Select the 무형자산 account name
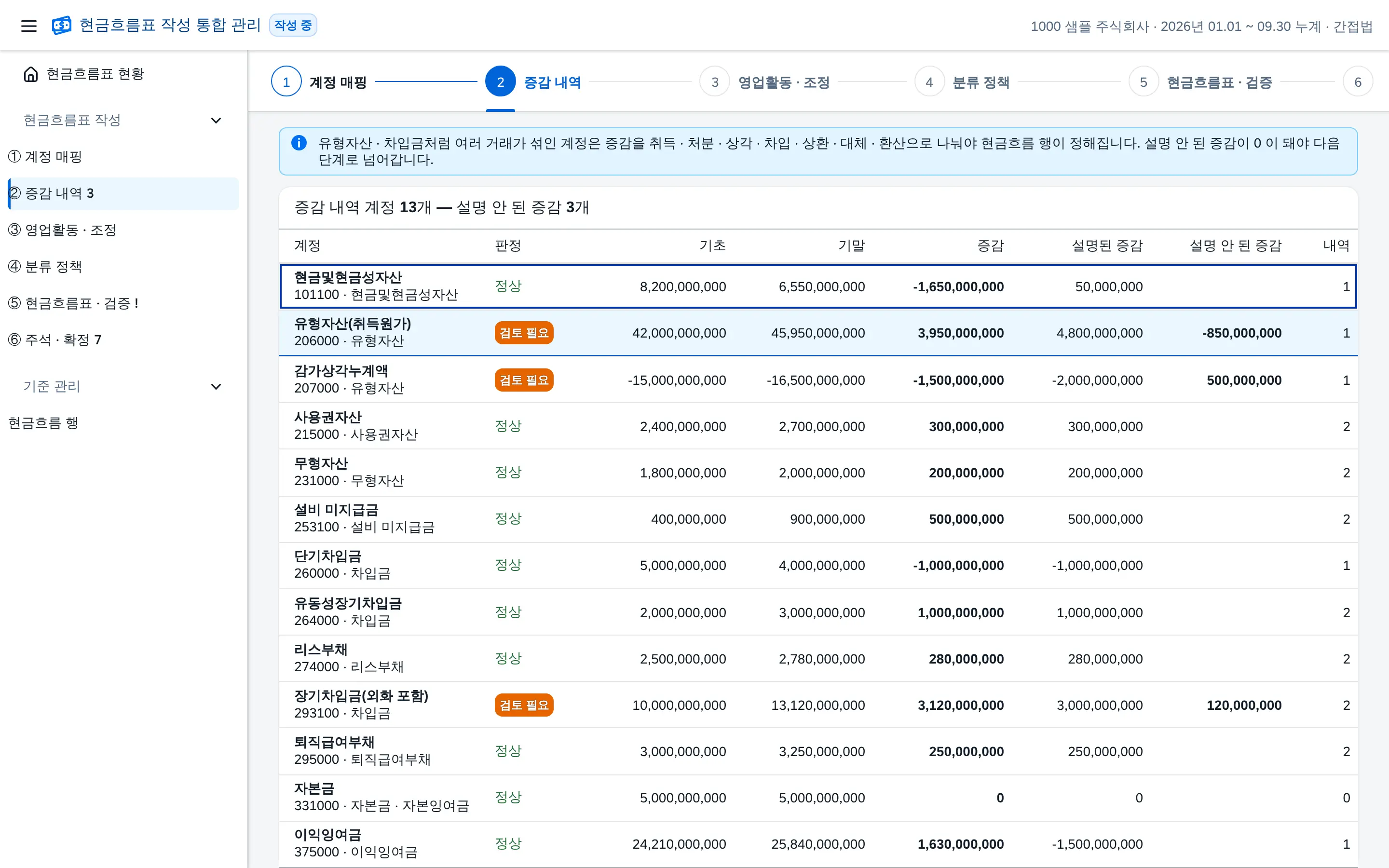Screen dimensions: 1389x868 (x=321, y=464)
